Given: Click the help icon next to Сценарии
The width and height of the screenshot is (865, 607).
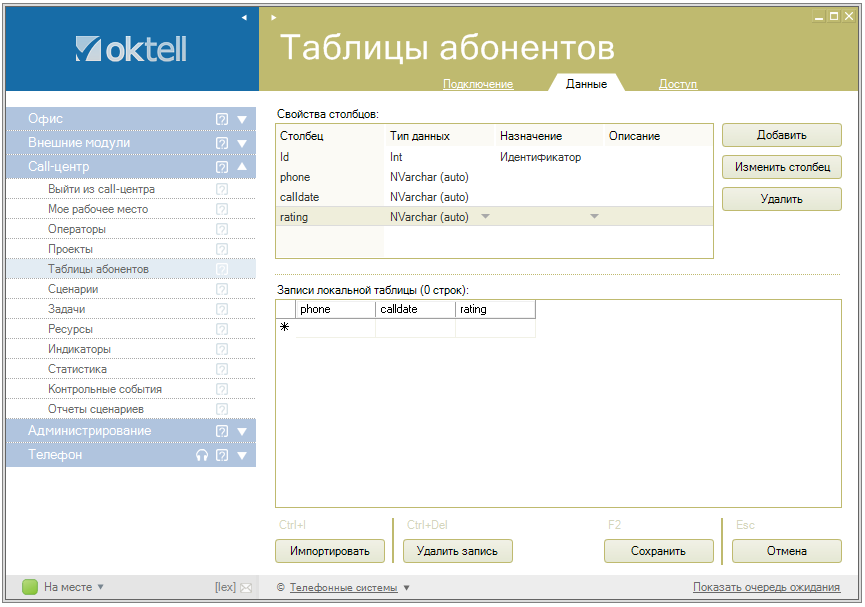Looking at the screenshot, I should (222, 289).
